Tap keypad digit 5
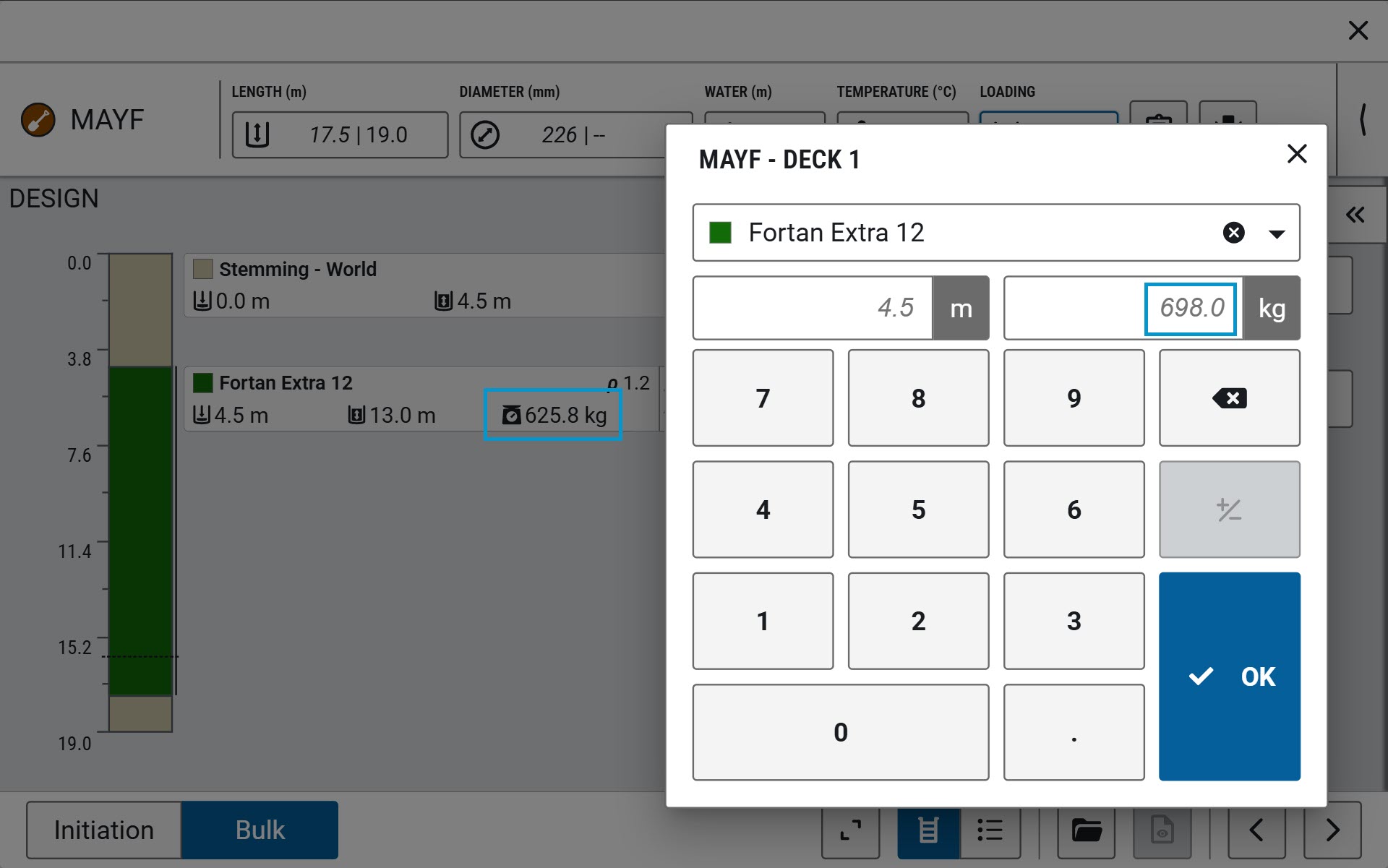The height and width of the screenshot is (868, 1388). [918, 510]
